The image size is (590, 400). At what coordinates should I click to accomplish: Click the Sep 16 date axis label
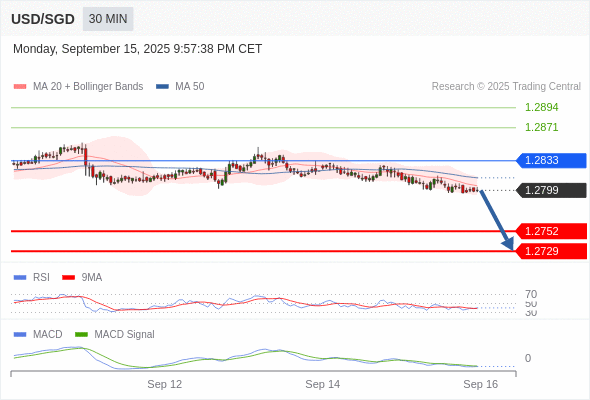coord(481,384)
